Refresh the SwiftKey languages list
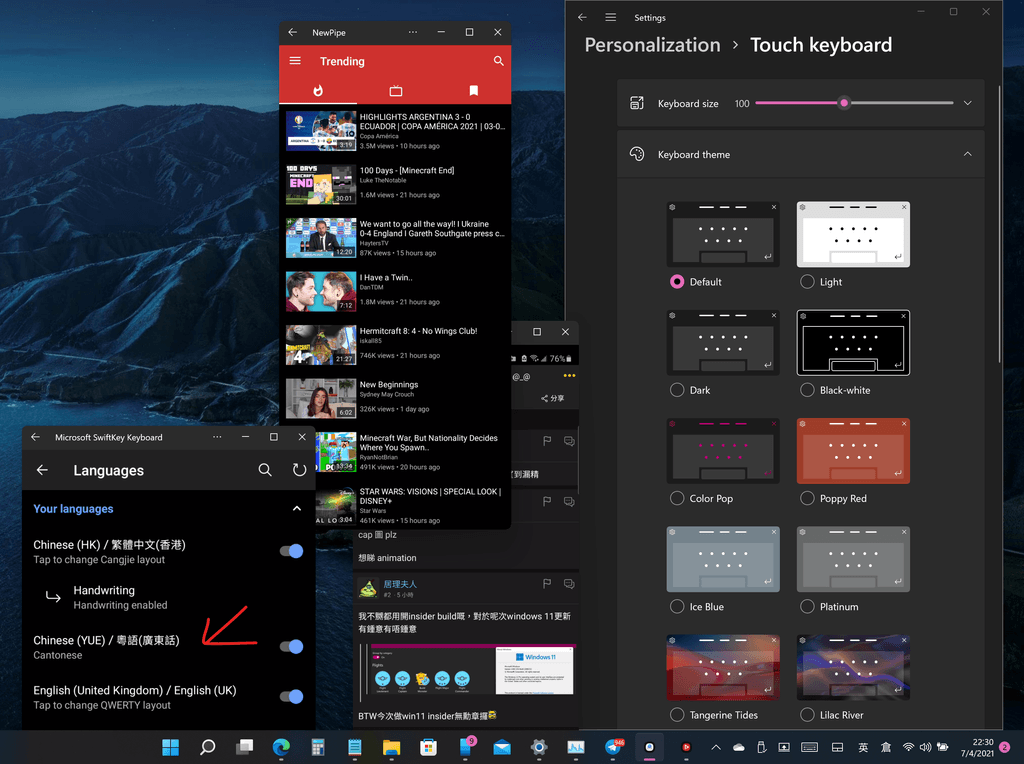The image size is (1024, 764). [299, 470]
